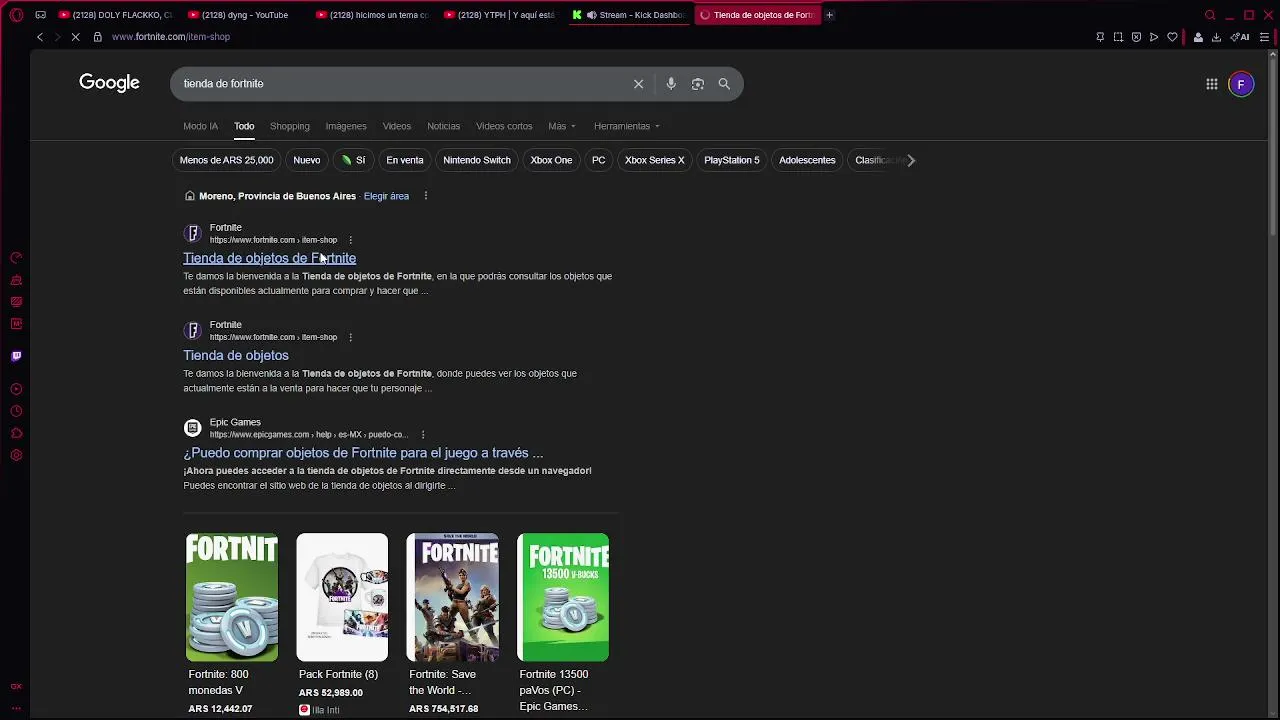Open the Tienda de objetos result link
This screenshot has height=720, width=1280.
click(x=236, y=355)
